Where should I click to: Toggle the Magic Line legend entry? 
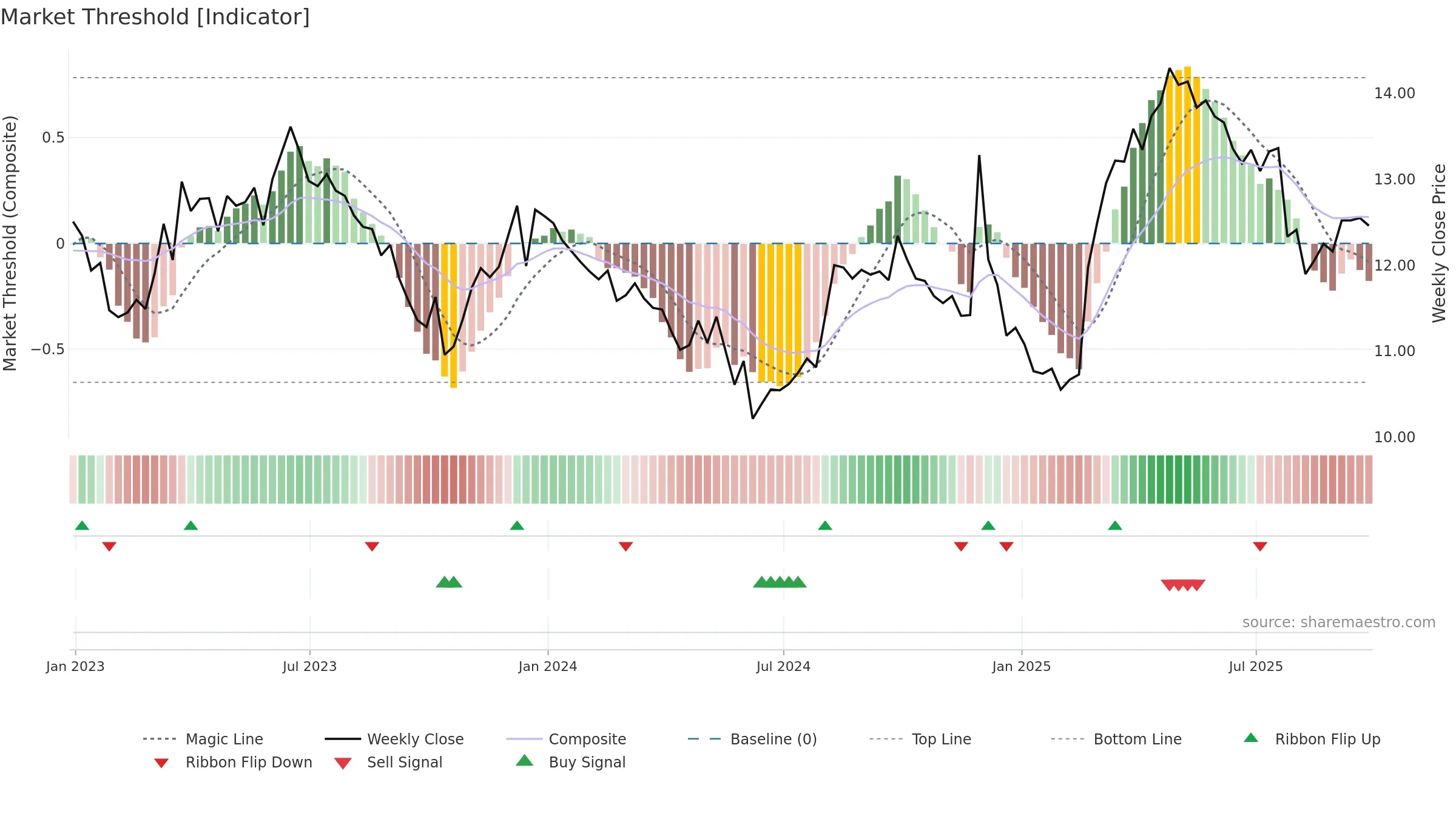click(x=203, y=739)
